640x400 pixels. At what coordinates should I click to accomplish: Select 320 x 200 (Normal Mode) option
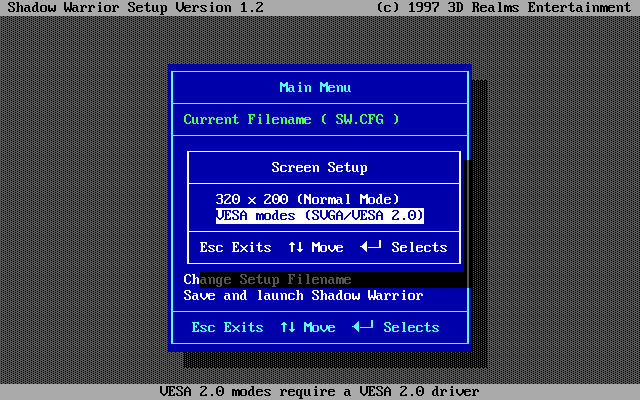307,199
